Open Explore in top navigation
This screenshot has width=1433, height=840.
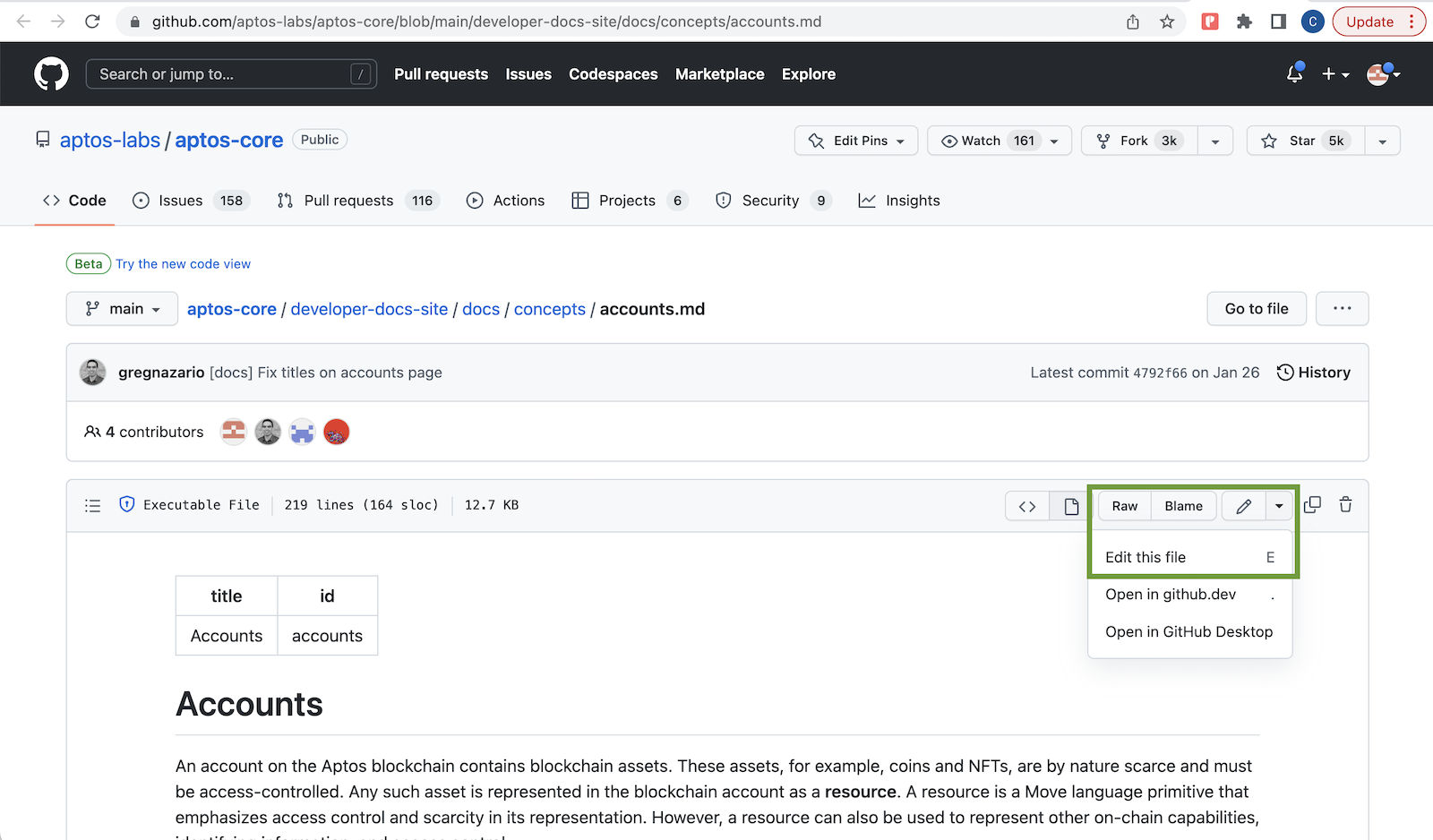(x=809, y=74)
